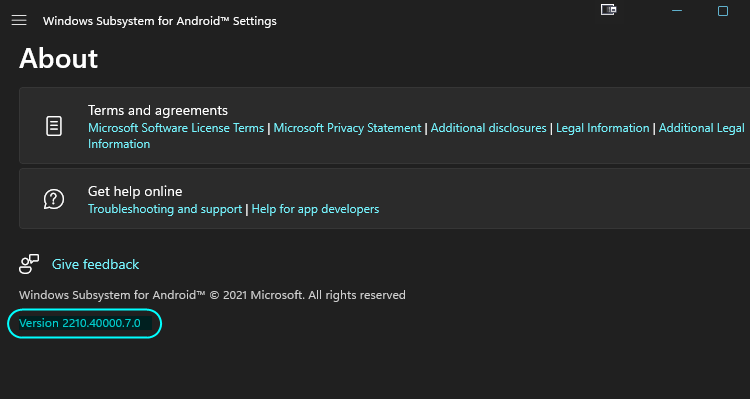The height and width of the screenshot is (399, 750).
Task: Click the About page heading
Action: (58, 59)
